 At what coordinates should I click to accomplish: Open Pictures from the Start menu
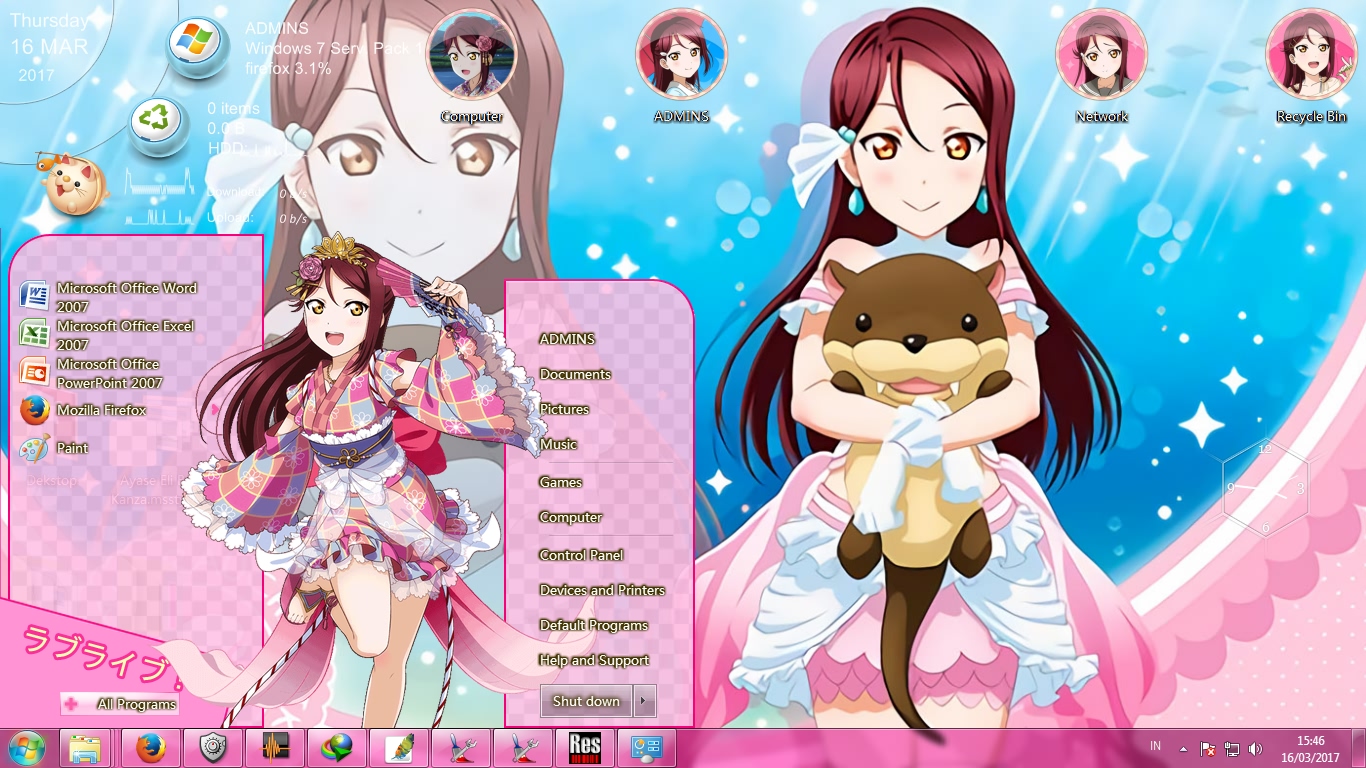[564, 409]
